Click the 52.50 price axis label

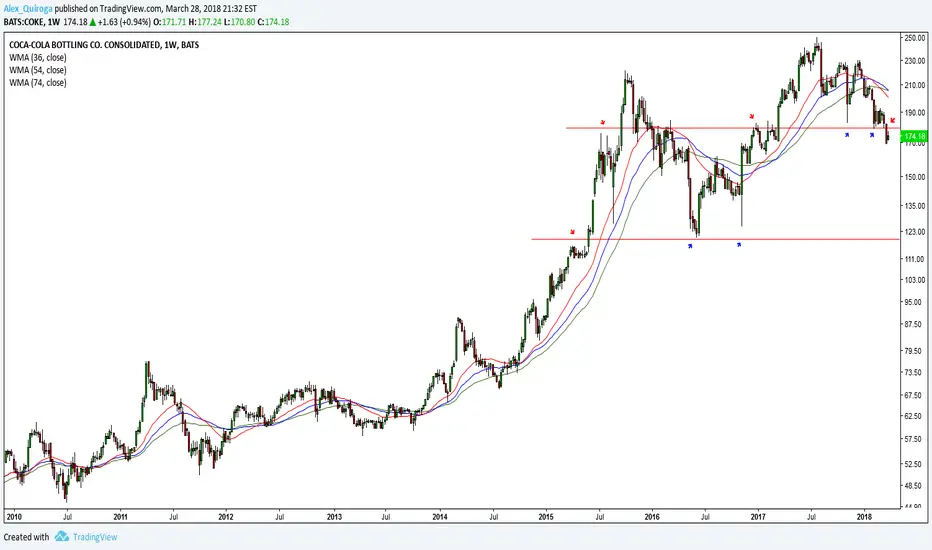tap(915, 464)
